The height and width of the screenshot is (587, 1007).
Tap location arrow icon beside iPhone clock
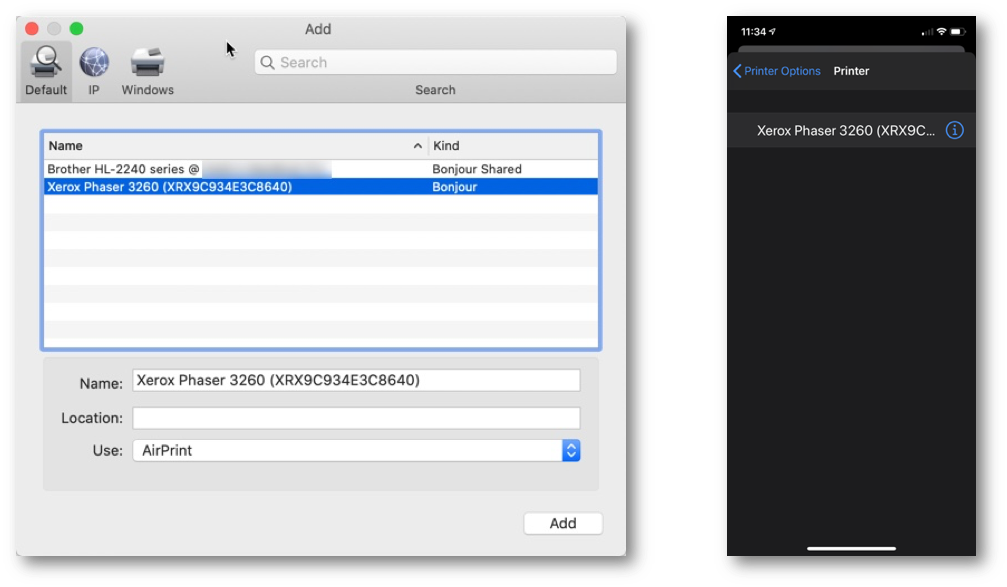pos(773,31)
